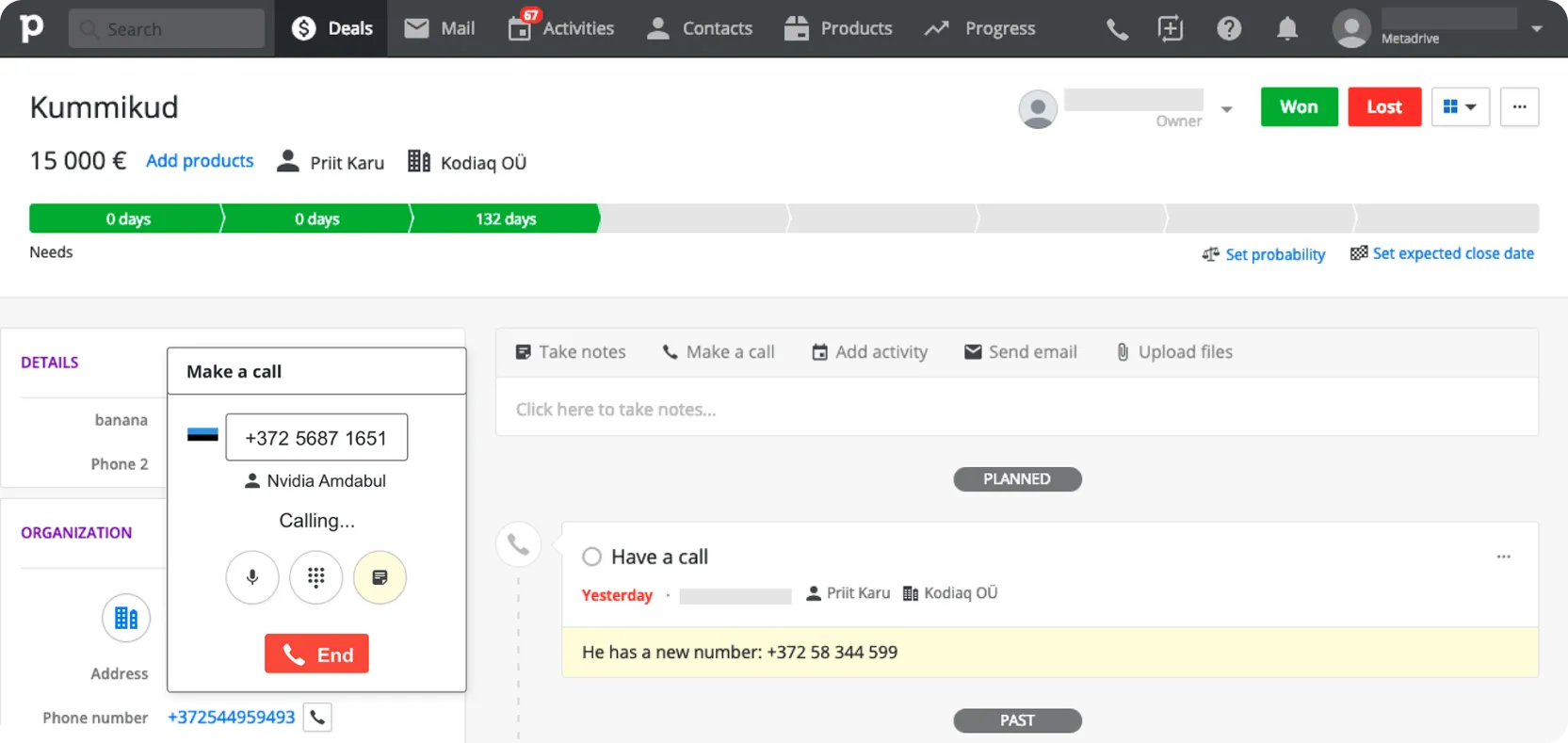Open the Products menu
The width and height of the screenshot is (1568, 743).
pos(838,28)
